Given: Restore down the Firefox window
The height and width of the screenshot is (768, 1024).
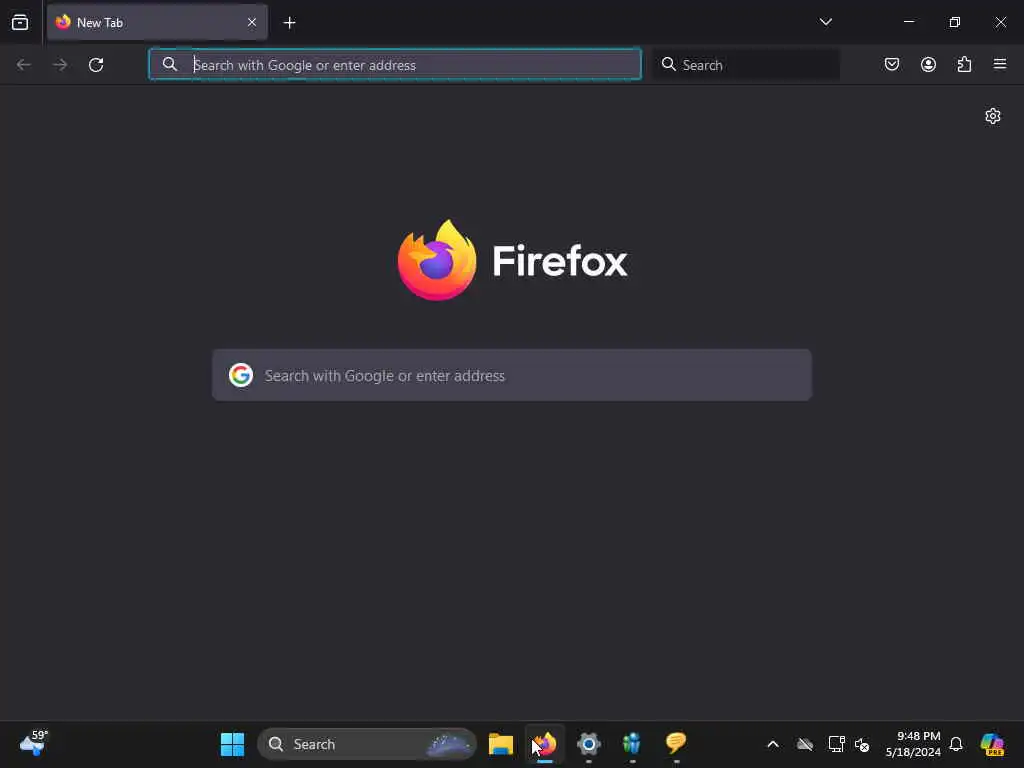Looking at the screenshot, I should click(955, 22).
